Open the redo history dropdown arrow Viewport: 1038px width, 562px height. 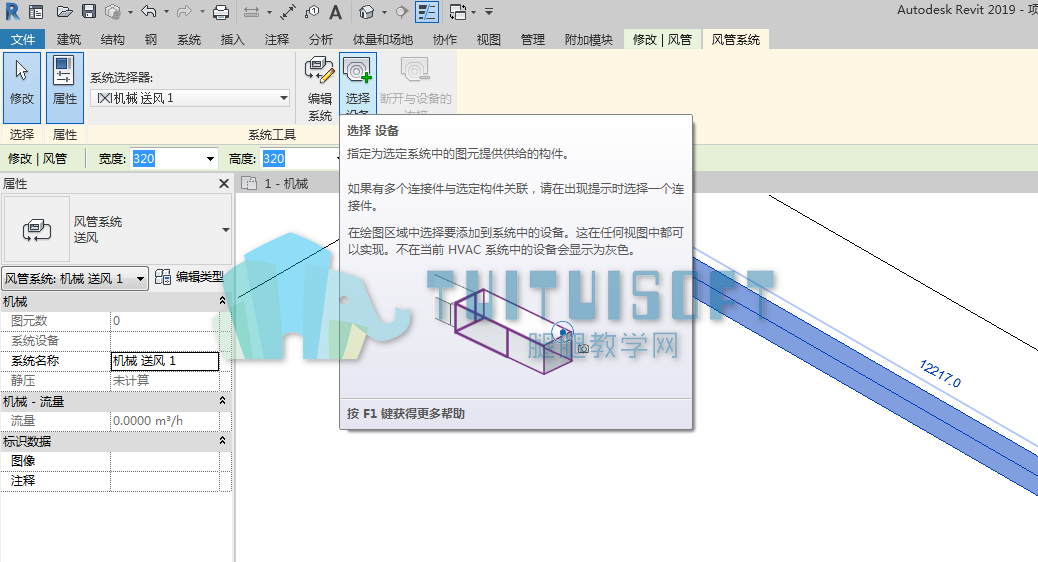coord(202,12)
